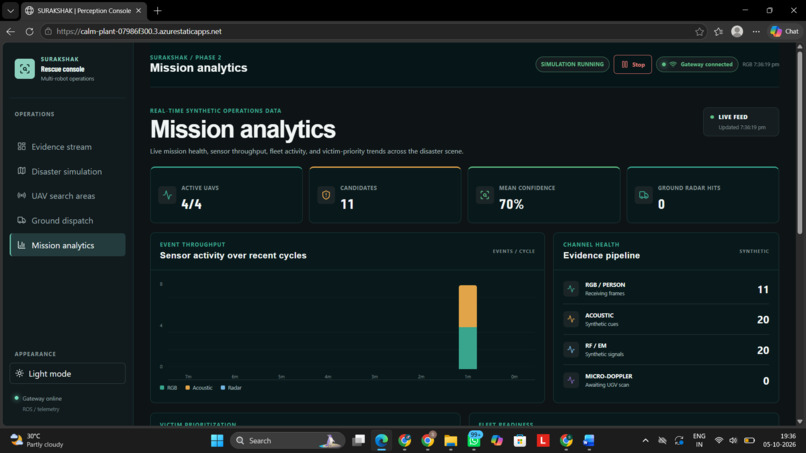
Task: Refresh the browser page
Action: pos(29,31)
